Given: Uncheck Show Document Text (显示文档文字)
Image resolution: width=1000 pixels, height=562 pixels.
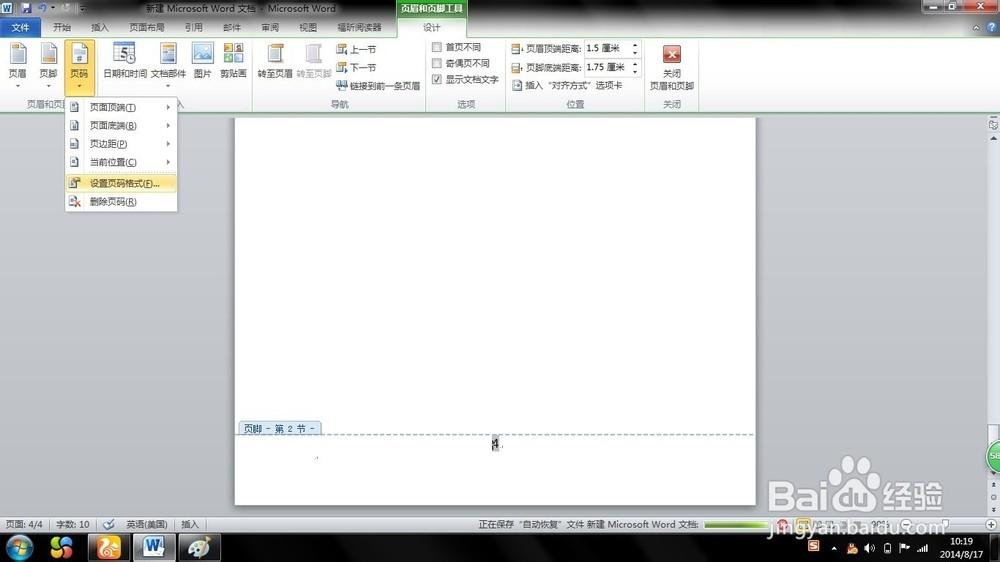Looking at the screenshot, I should coord(437,79).
